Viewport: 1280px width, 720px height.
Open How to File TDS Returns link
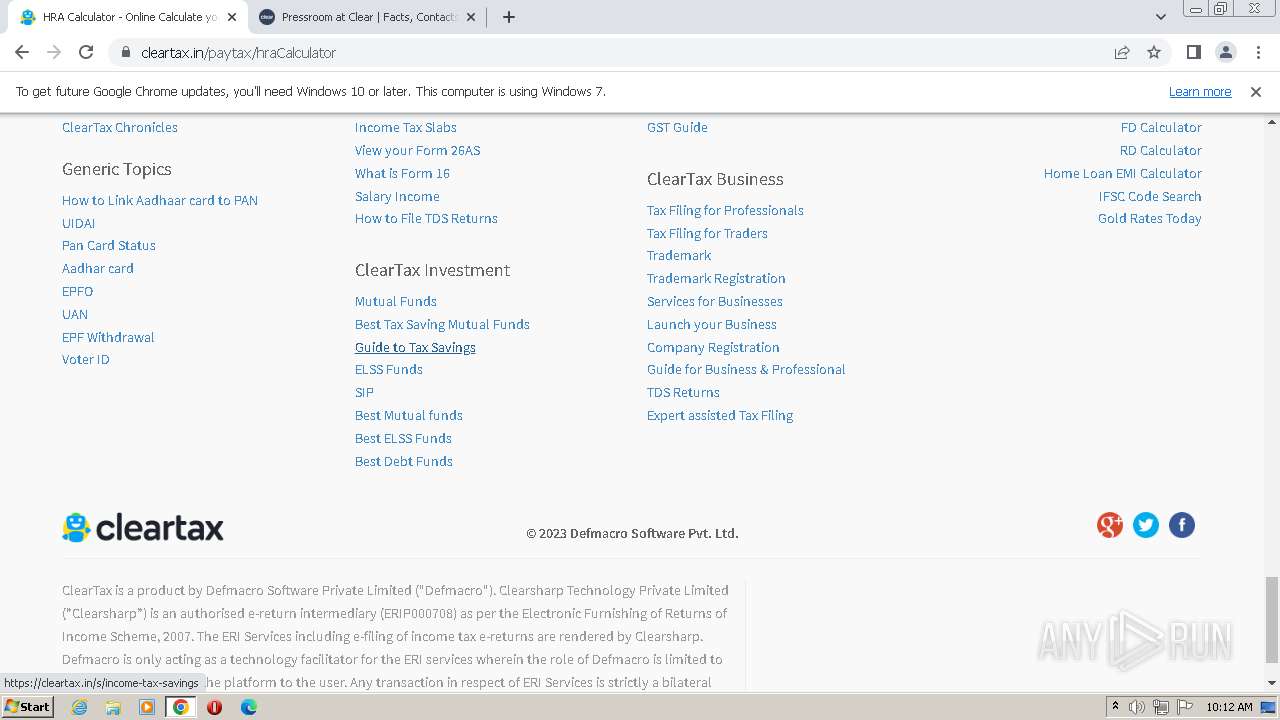pos(426,218)
